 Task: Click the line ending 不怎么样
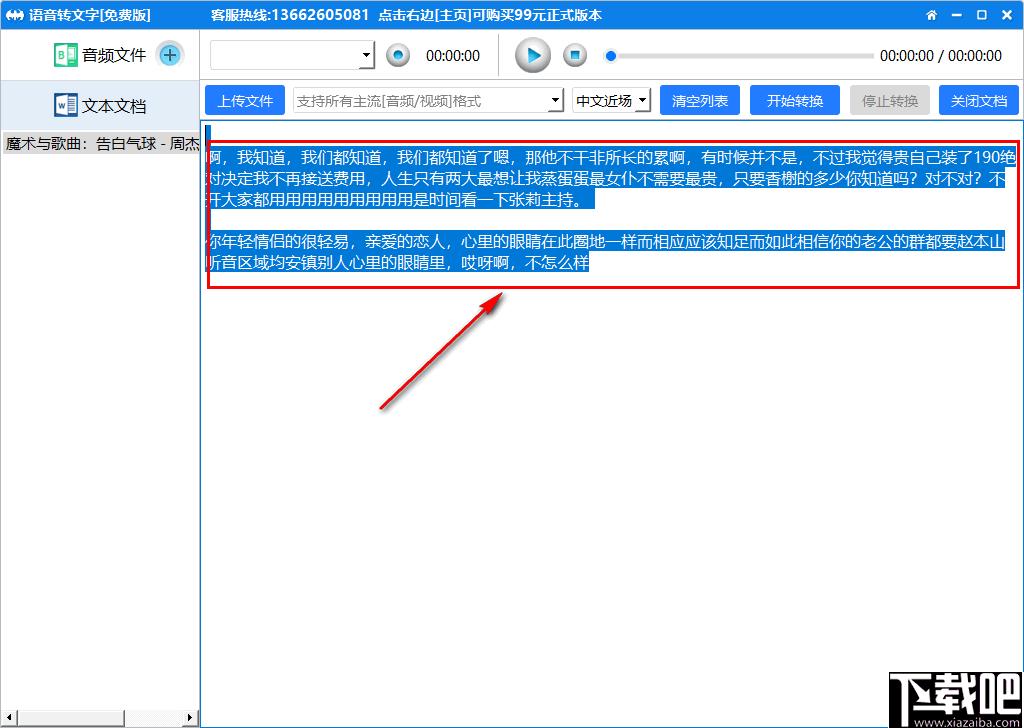397,263
